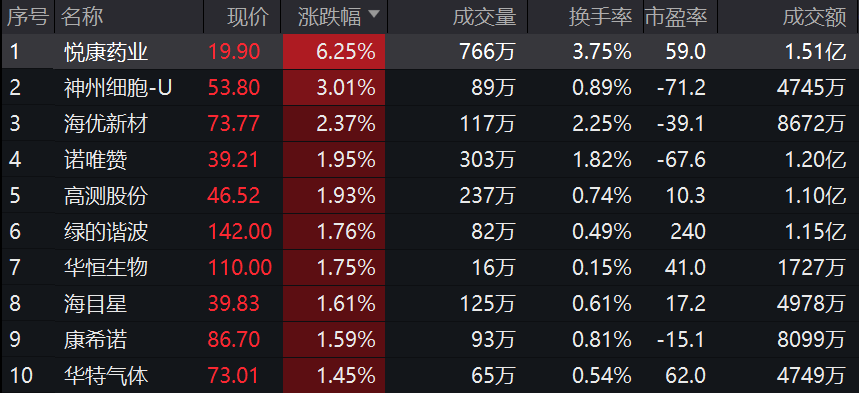Viewport: 859px width, 393px height.
Task: Select the 诺唯赞 stock name
Action: click(x=95, y=160)
